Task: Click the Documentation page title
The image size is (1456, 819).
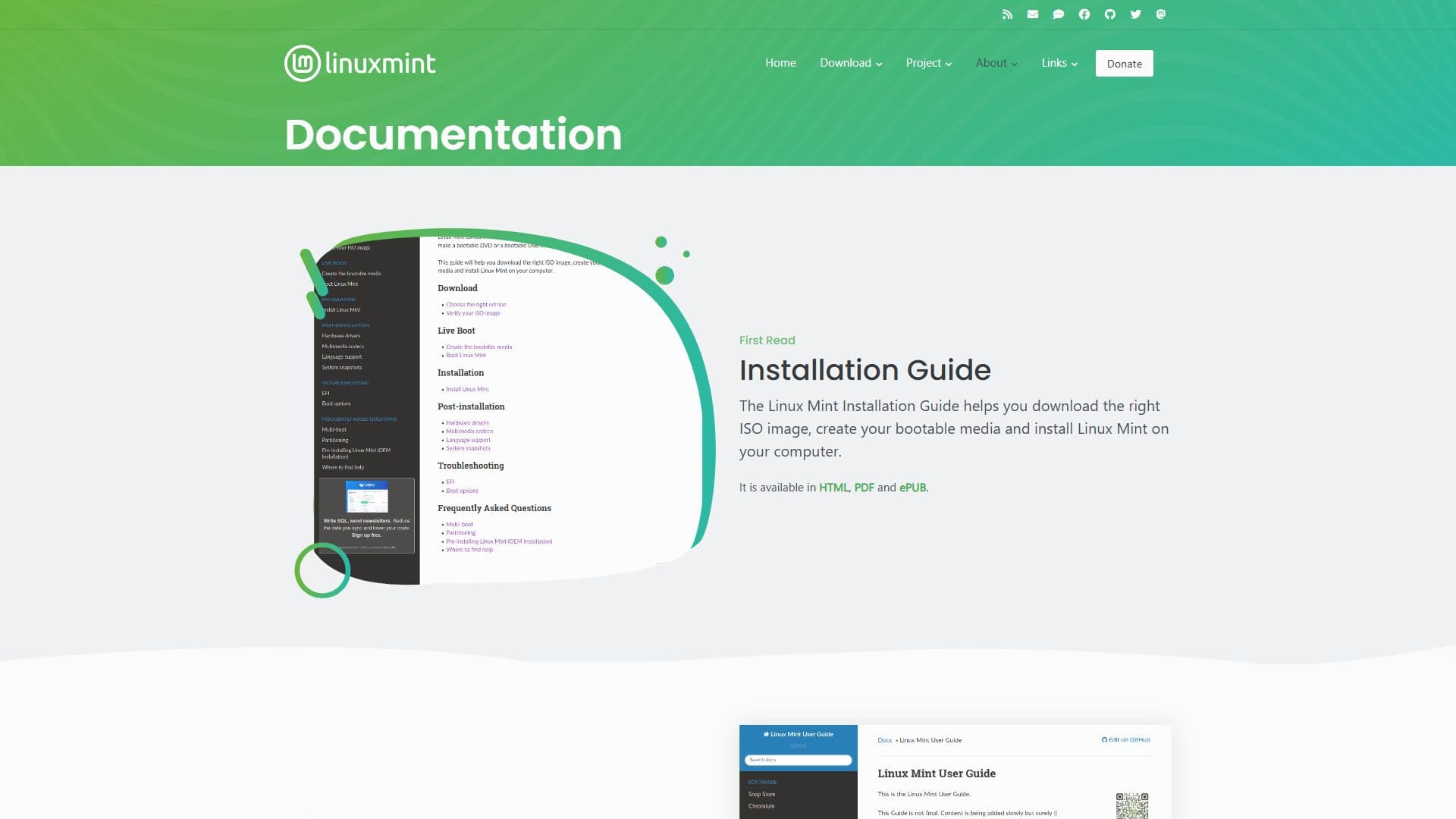Action: click(453, 134)
